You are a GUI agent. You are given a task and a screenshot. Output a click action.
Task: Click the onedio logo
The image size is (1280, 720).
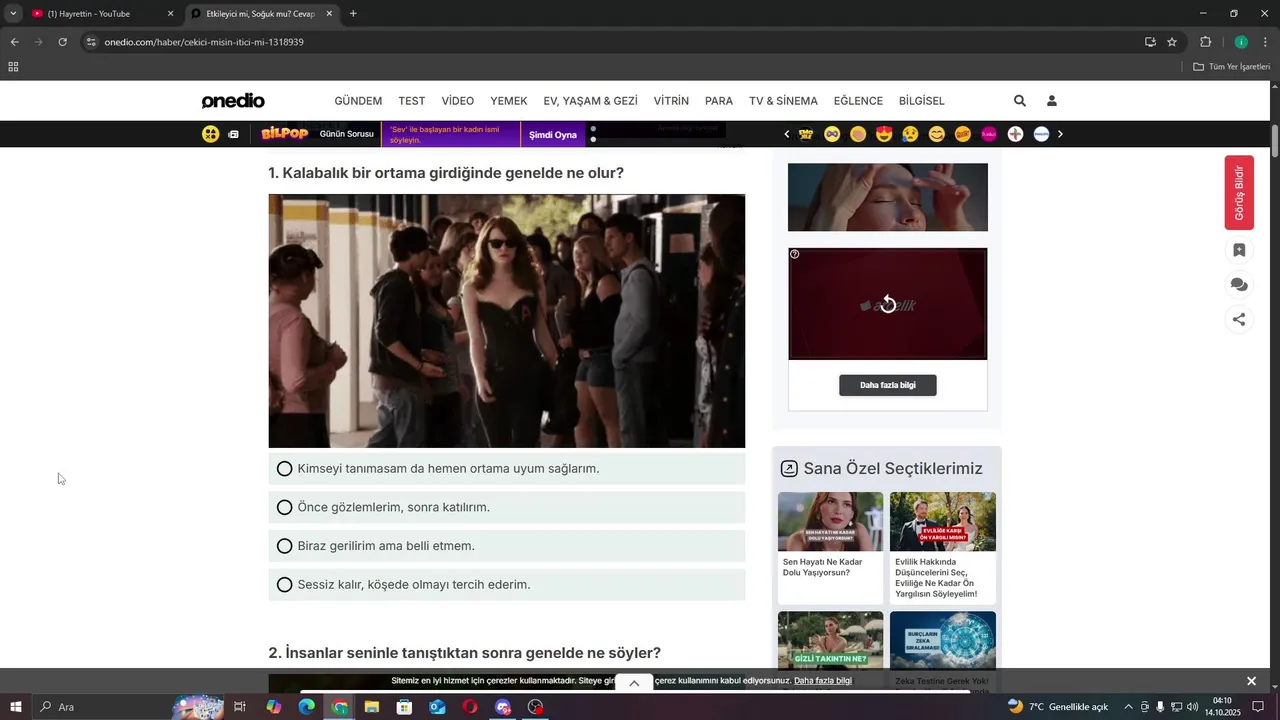233,101
